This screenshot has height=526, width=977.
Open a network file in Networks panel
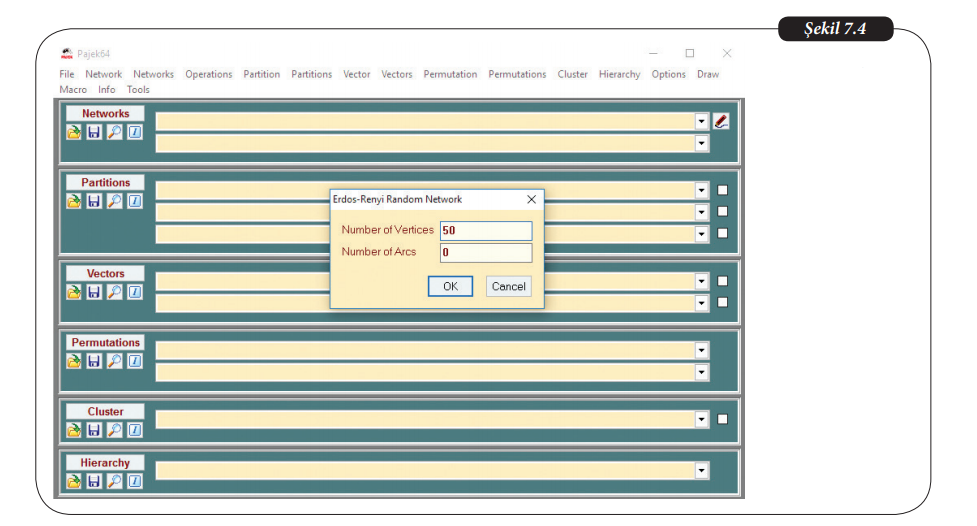pyautogui.click(x=74, y=133)
